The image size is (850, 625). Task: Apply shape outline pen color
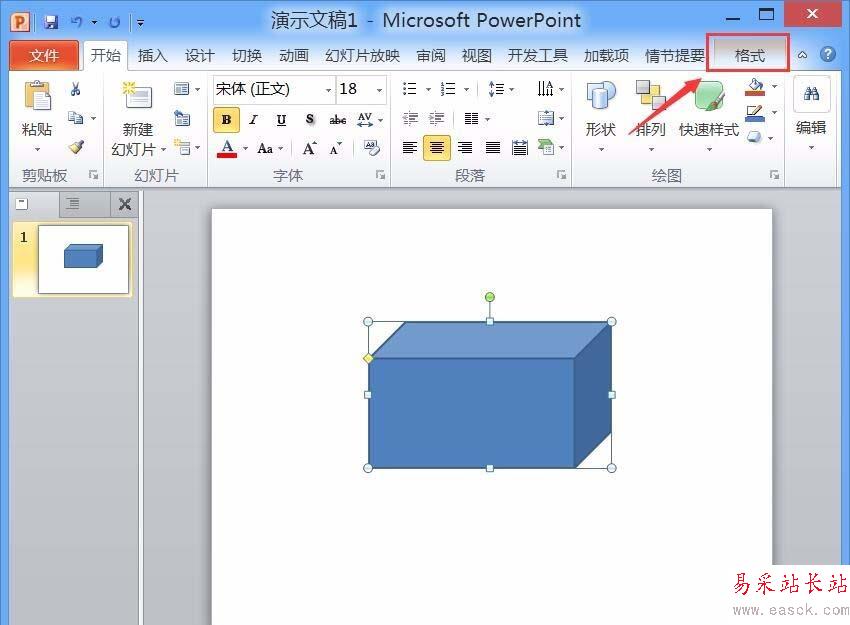(755, 113)
